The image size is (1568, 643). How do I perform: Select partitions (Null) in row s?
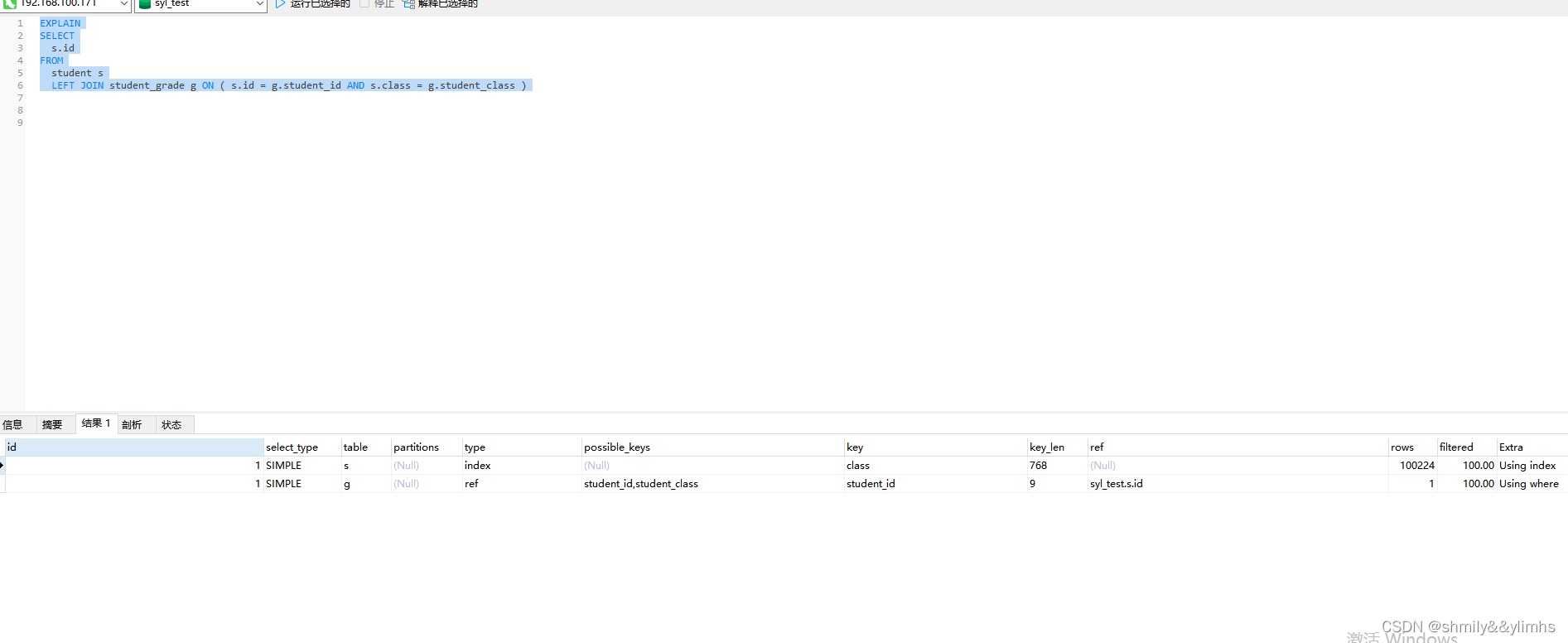[427, 466]
